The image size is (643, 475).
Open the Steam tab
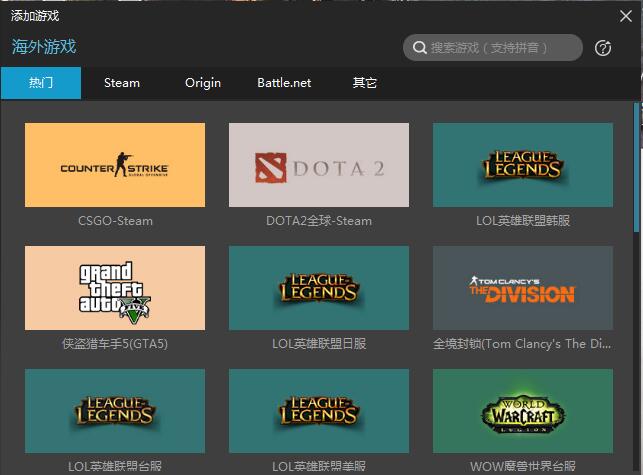point(122,83)
